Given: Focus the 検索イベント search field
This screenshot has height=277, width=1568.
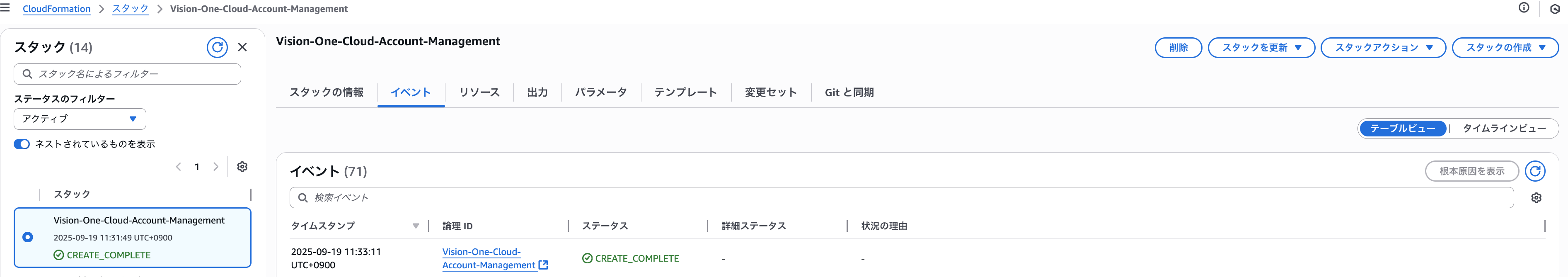Looking at the screenshot, I should [902, 198].
